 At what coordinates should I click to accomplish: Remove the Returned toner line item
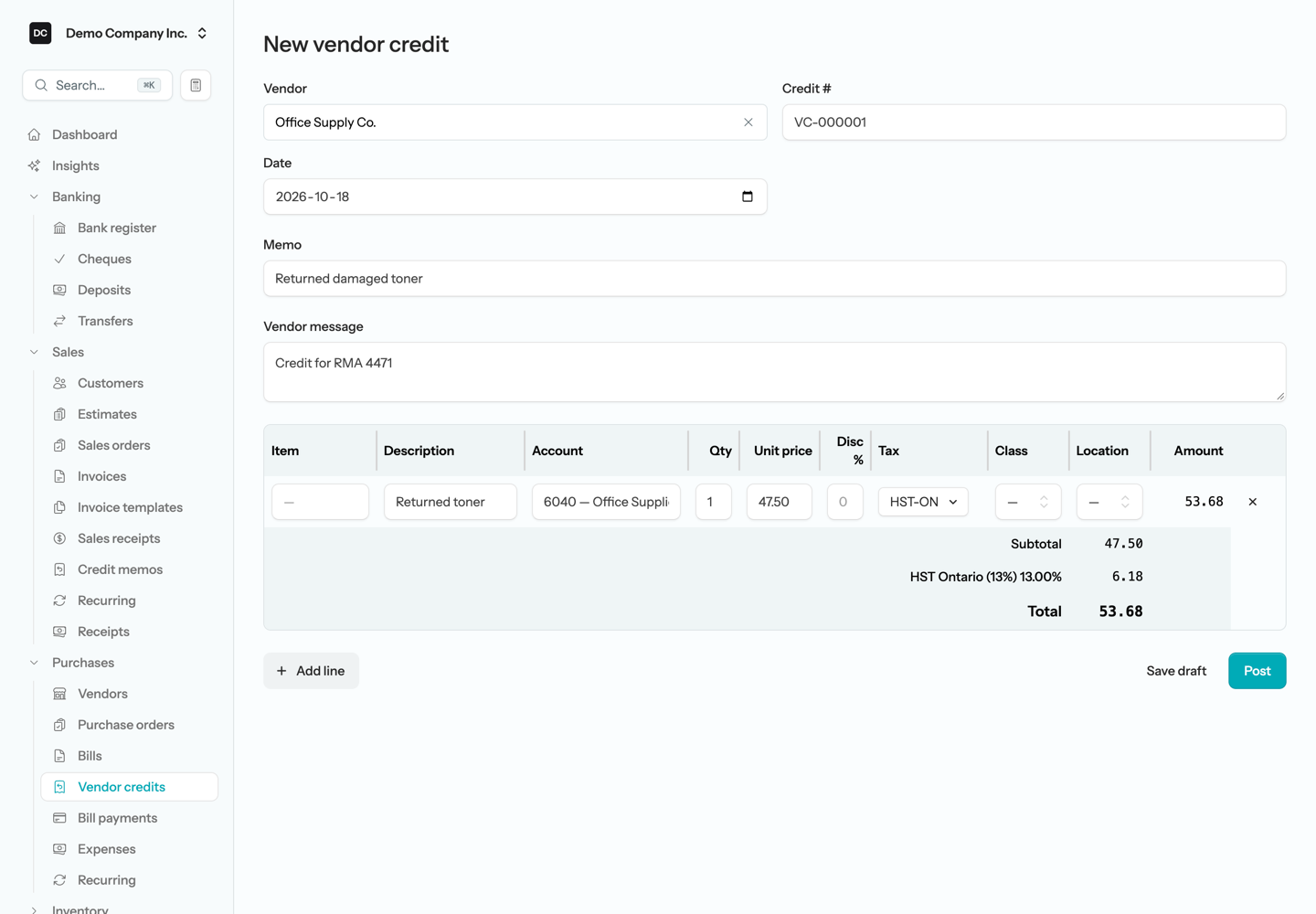click(1253, 502)
